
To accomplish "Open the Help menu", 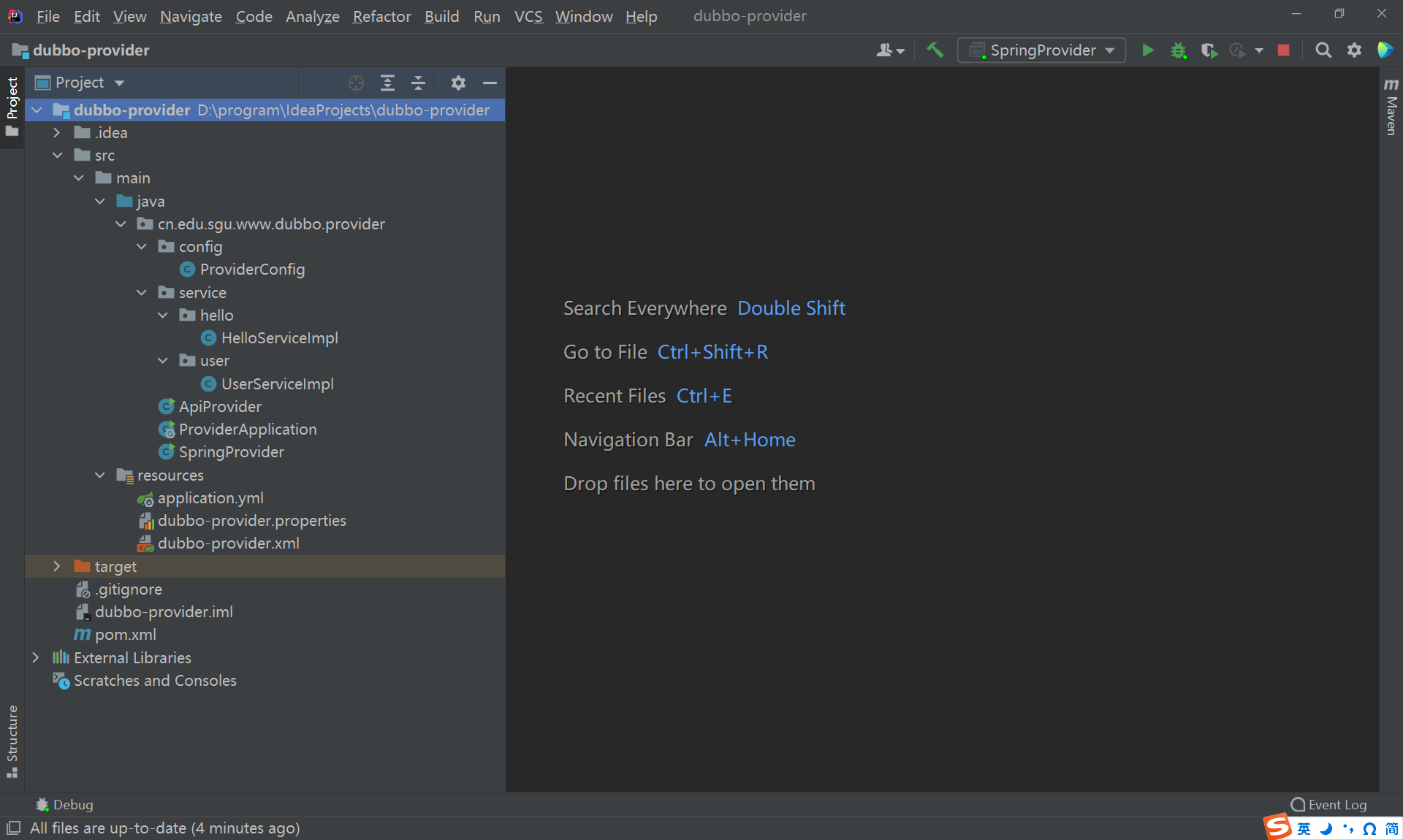I will click(x=641, y=16).
